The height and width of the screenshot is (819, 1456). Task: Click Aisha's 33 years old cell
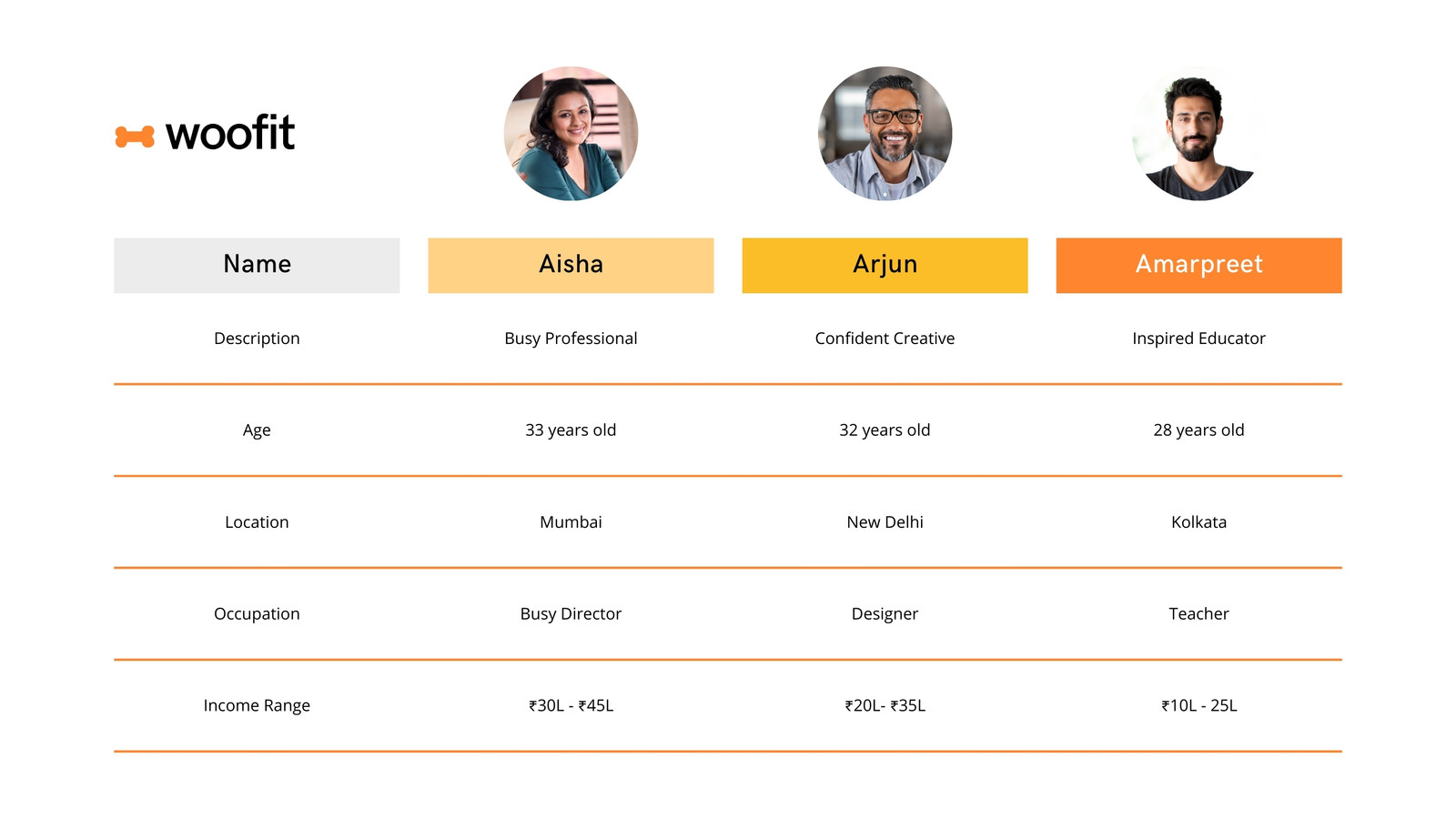pyautogui.click(x=571, y=430)
